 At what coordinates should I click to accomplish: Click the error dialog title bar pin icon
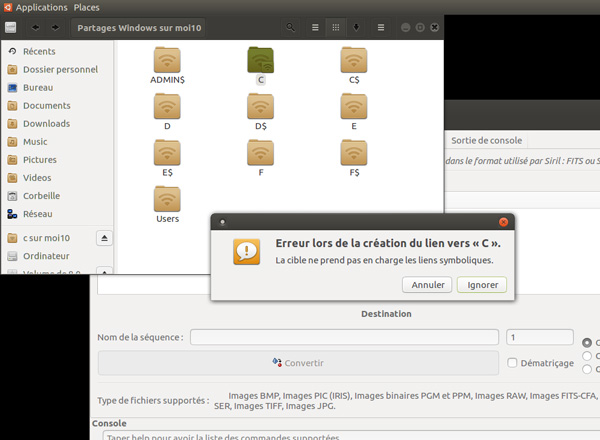pyautogui.click(x=222, y=222)
